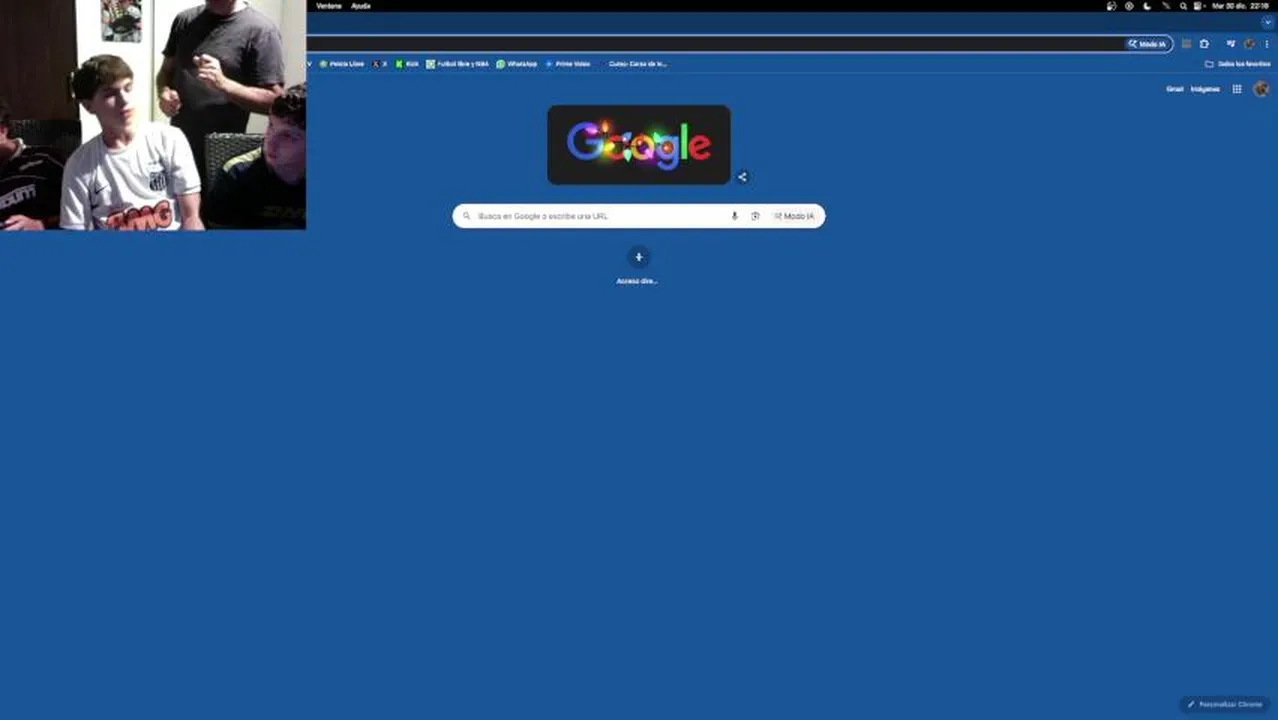
Task: Click the leftmost status icon in the menu bar
Action: pyautogui.click(x=1111, y=6)
